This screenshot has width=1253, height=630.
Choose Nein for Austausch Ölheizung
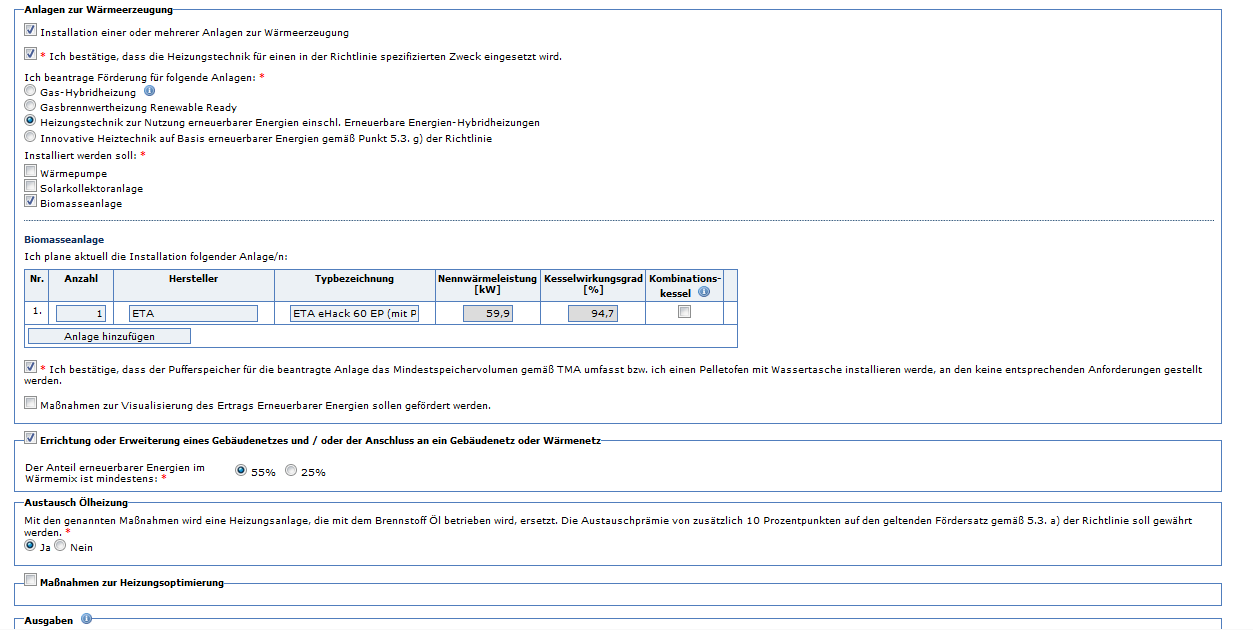point(60,546)
